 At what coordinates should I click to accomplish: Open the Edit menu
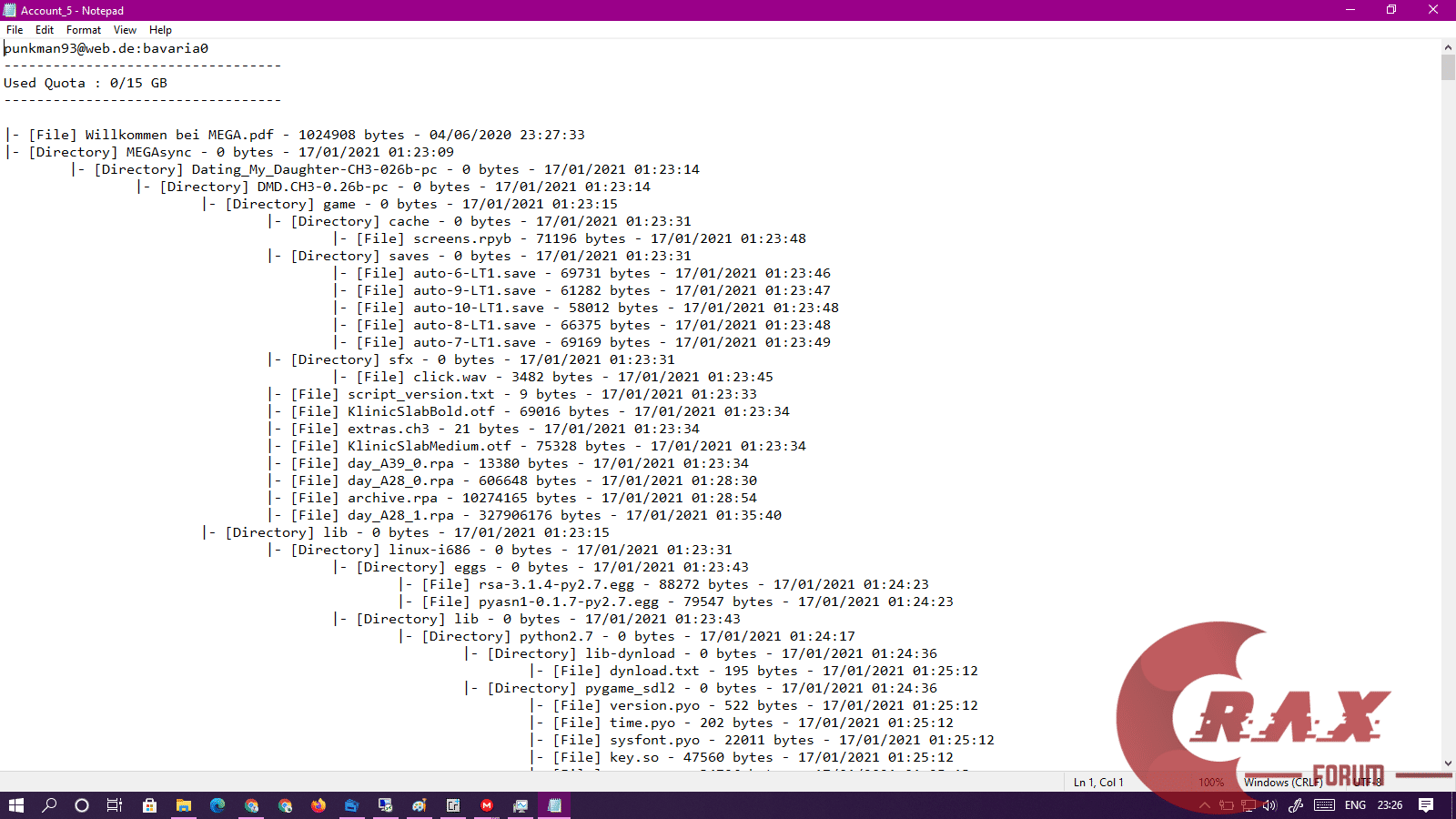[x=45, y=30]
